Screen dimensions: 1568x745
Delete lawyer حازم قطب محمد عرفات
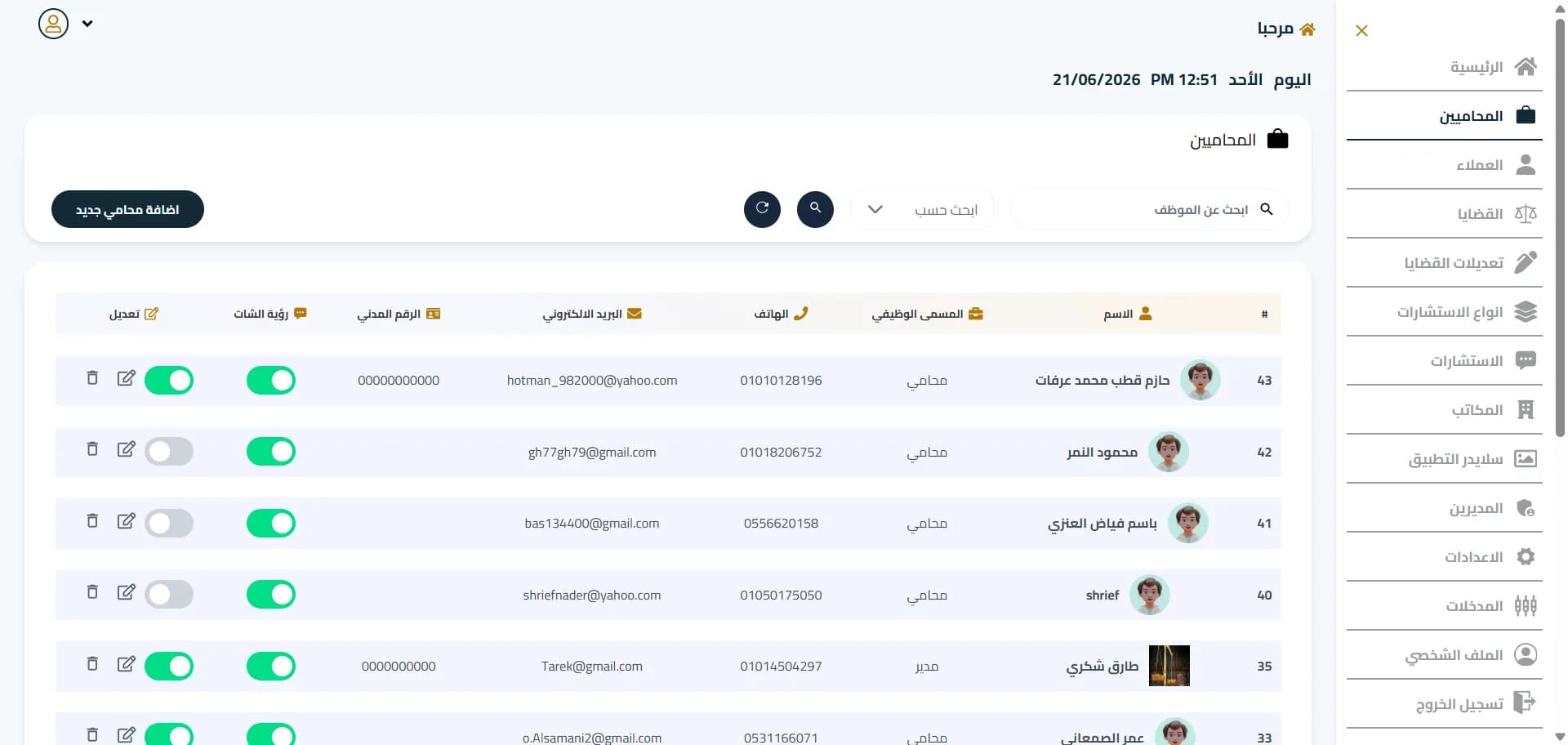coord(92,378)
